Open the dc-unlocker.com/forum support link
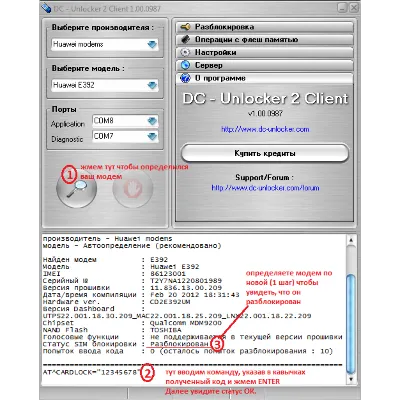This screenshot has height=400, width=400. point(265,188)
